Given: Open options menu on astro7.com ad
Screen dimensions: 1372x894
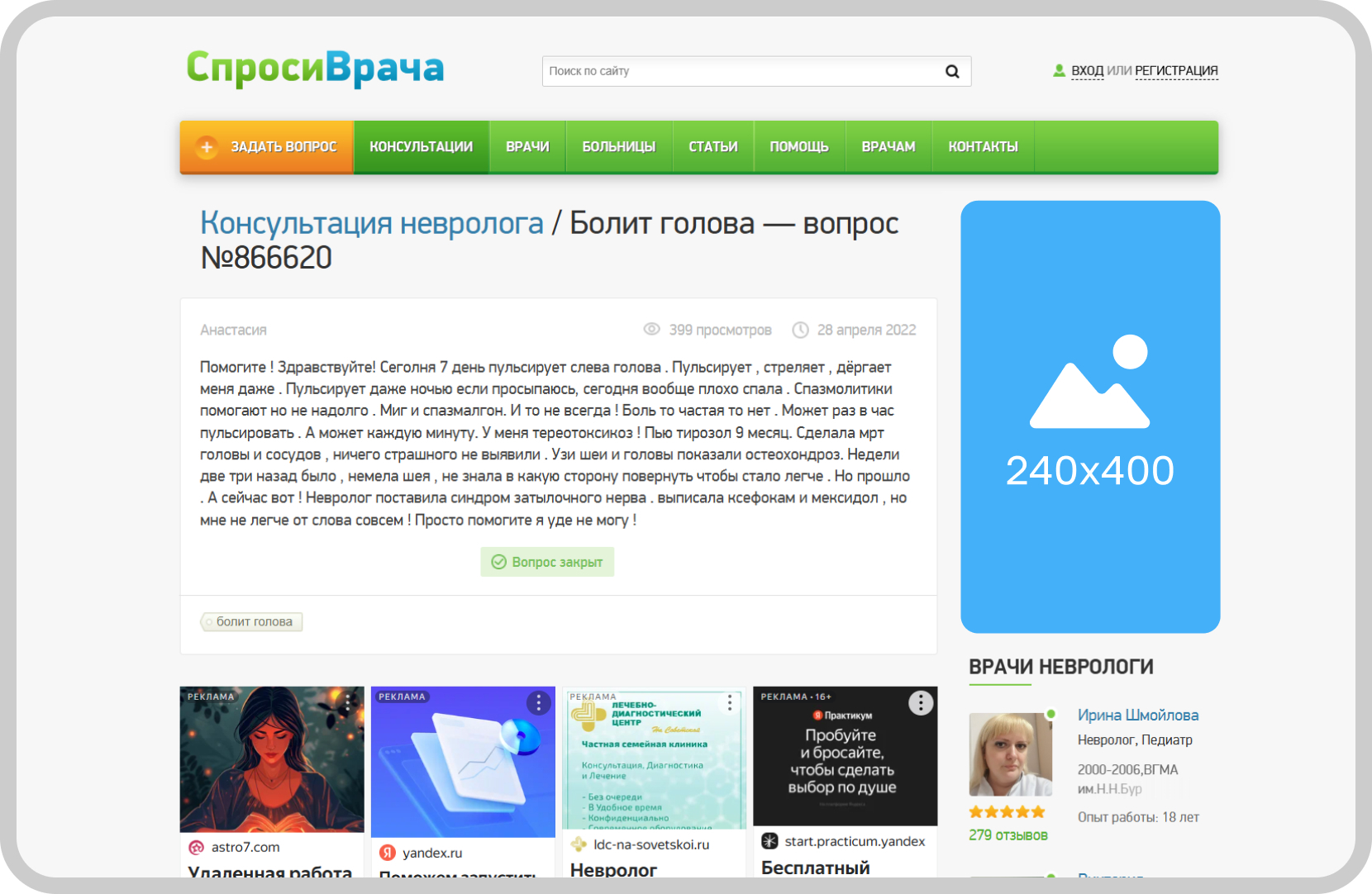Looking at the screenshot, I should 348,702.
